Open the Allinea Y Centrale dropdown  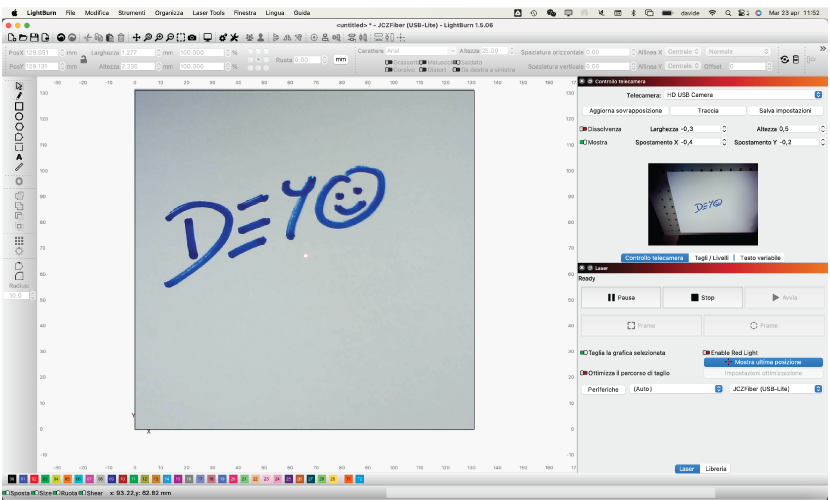(x=683, y=66)
